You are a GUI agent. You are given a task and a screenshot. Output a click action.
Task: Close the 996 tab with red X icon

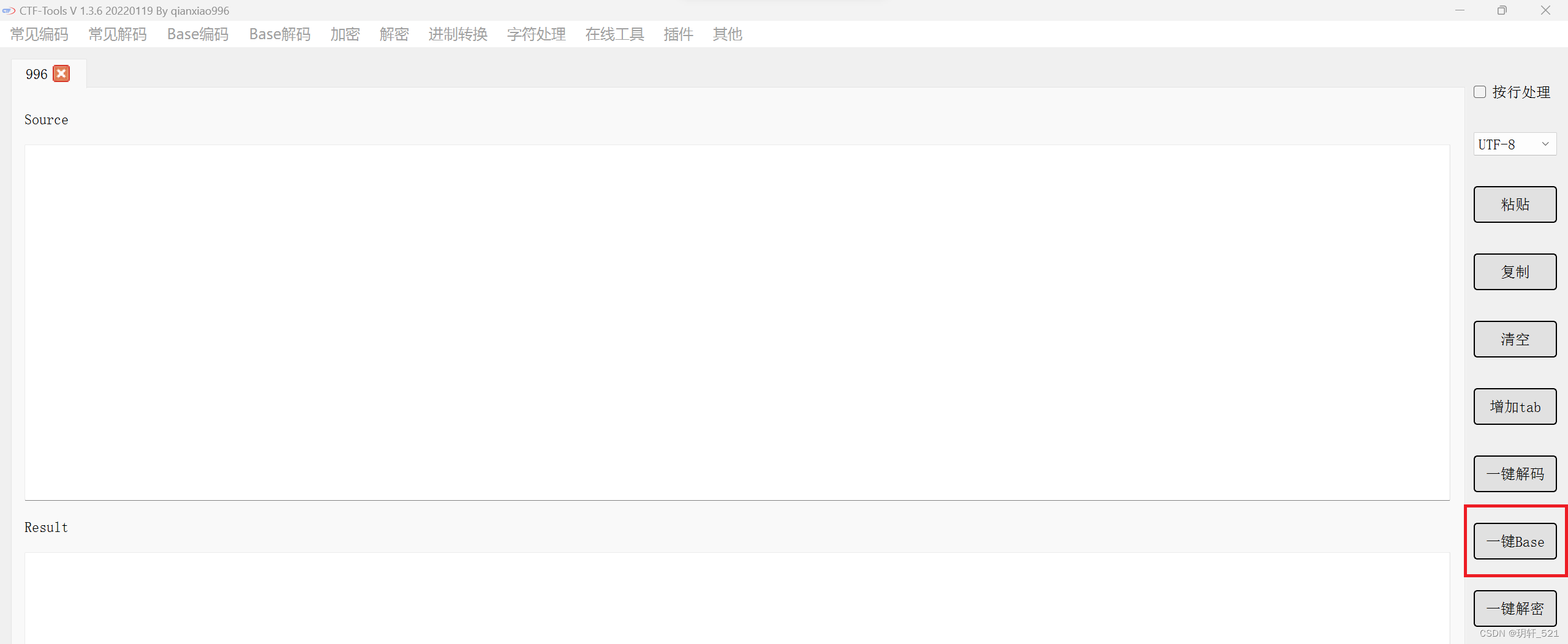tap(61, 73)
